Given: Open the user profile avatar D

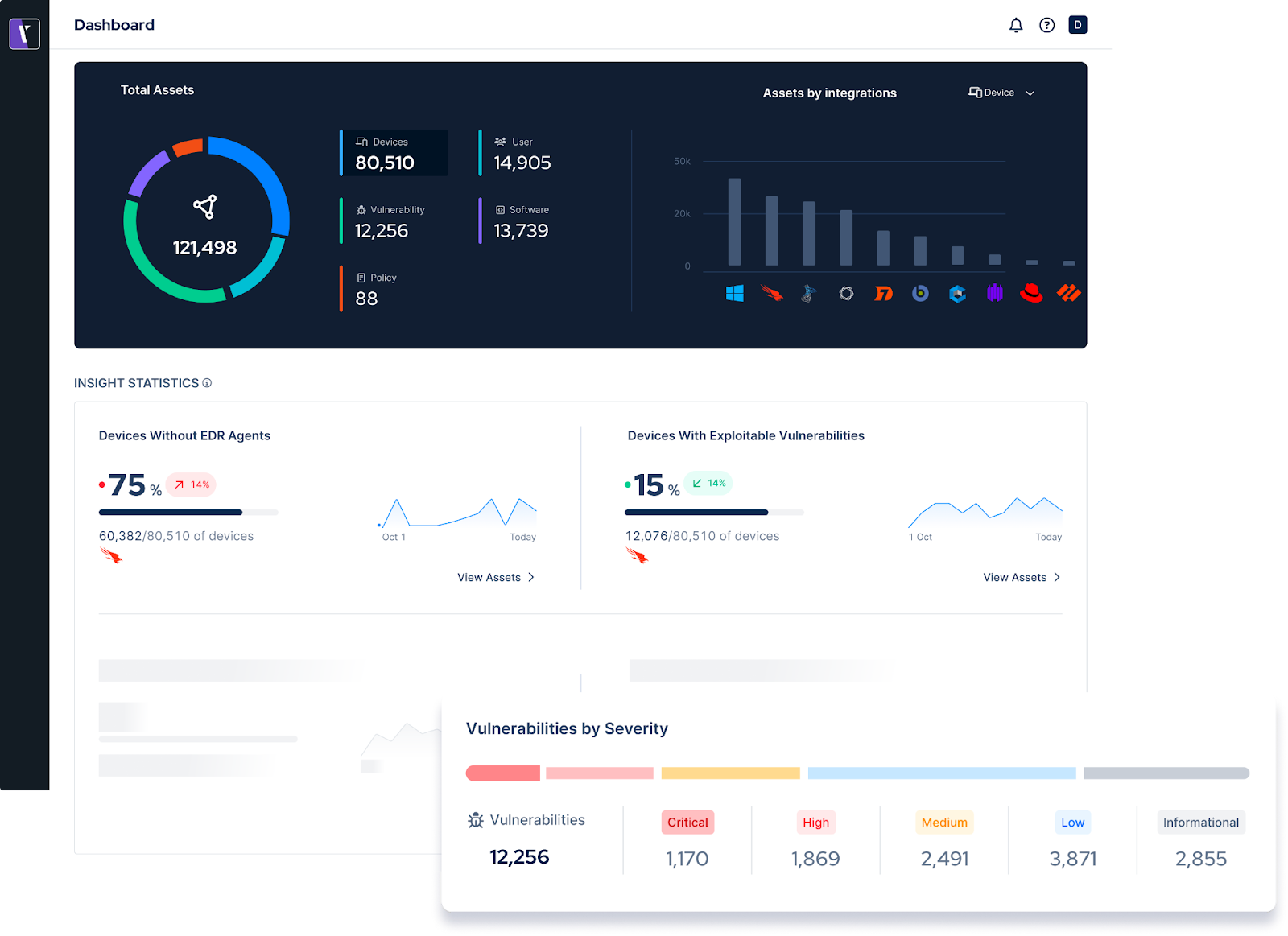Looking at the screenshot, I should point(1077,25).
